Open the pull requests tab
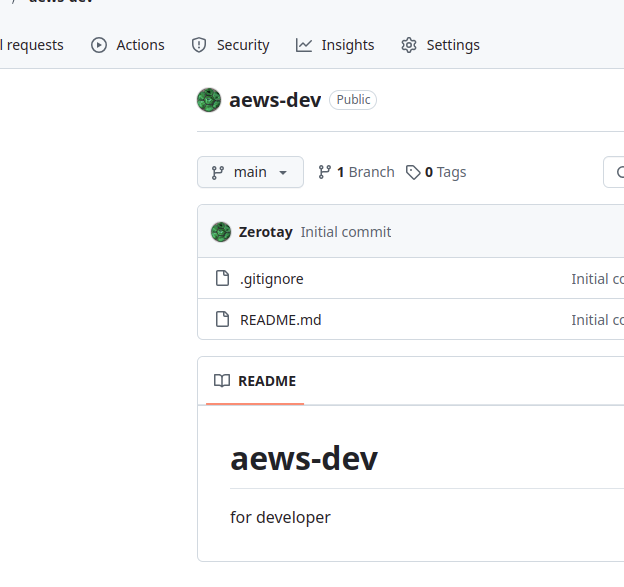The width and height of the screenshot is (624, 587). [x=32, y=45]
